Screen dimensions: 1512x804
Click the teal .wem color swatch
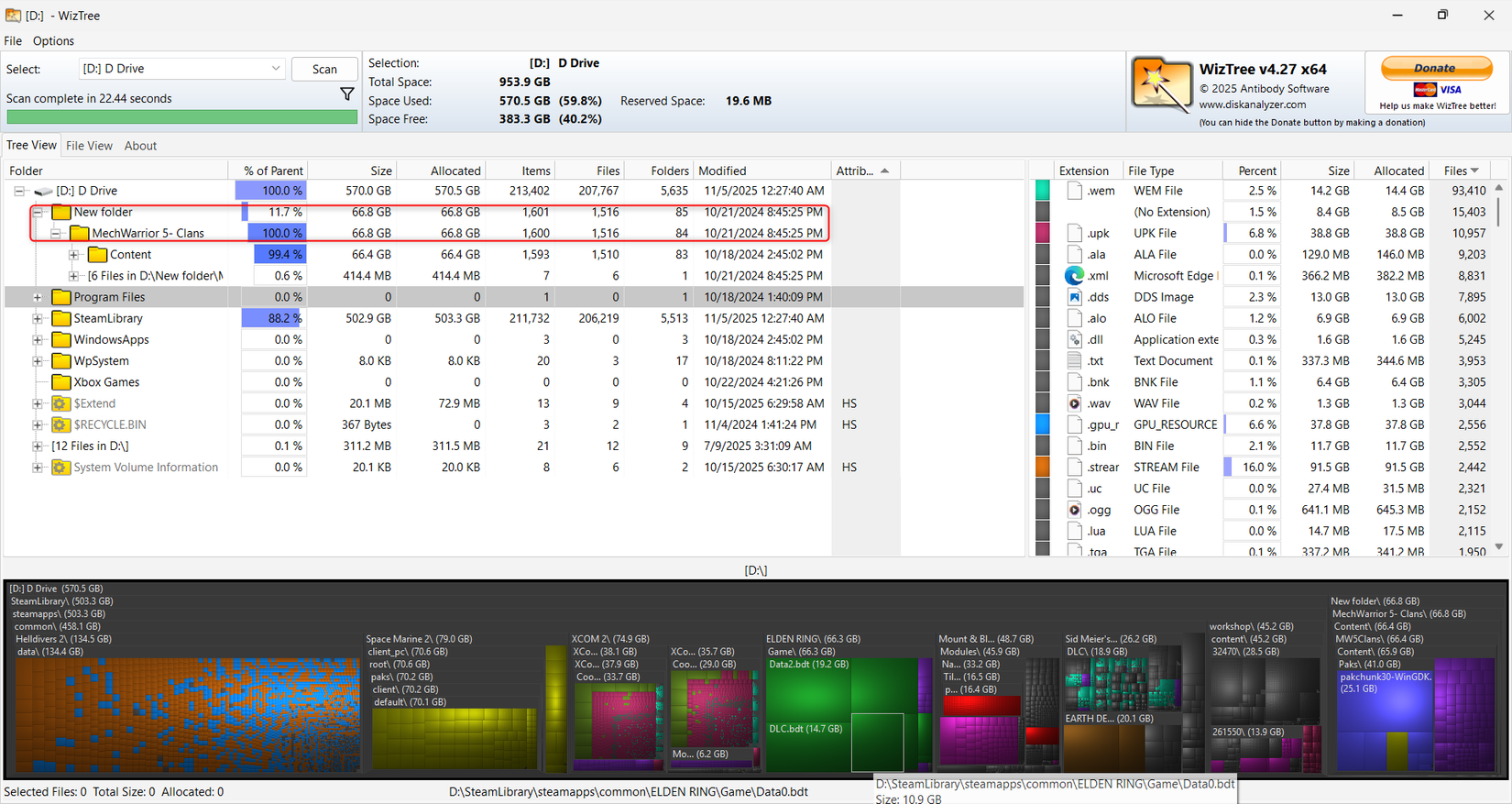(x=1042, y=191)
